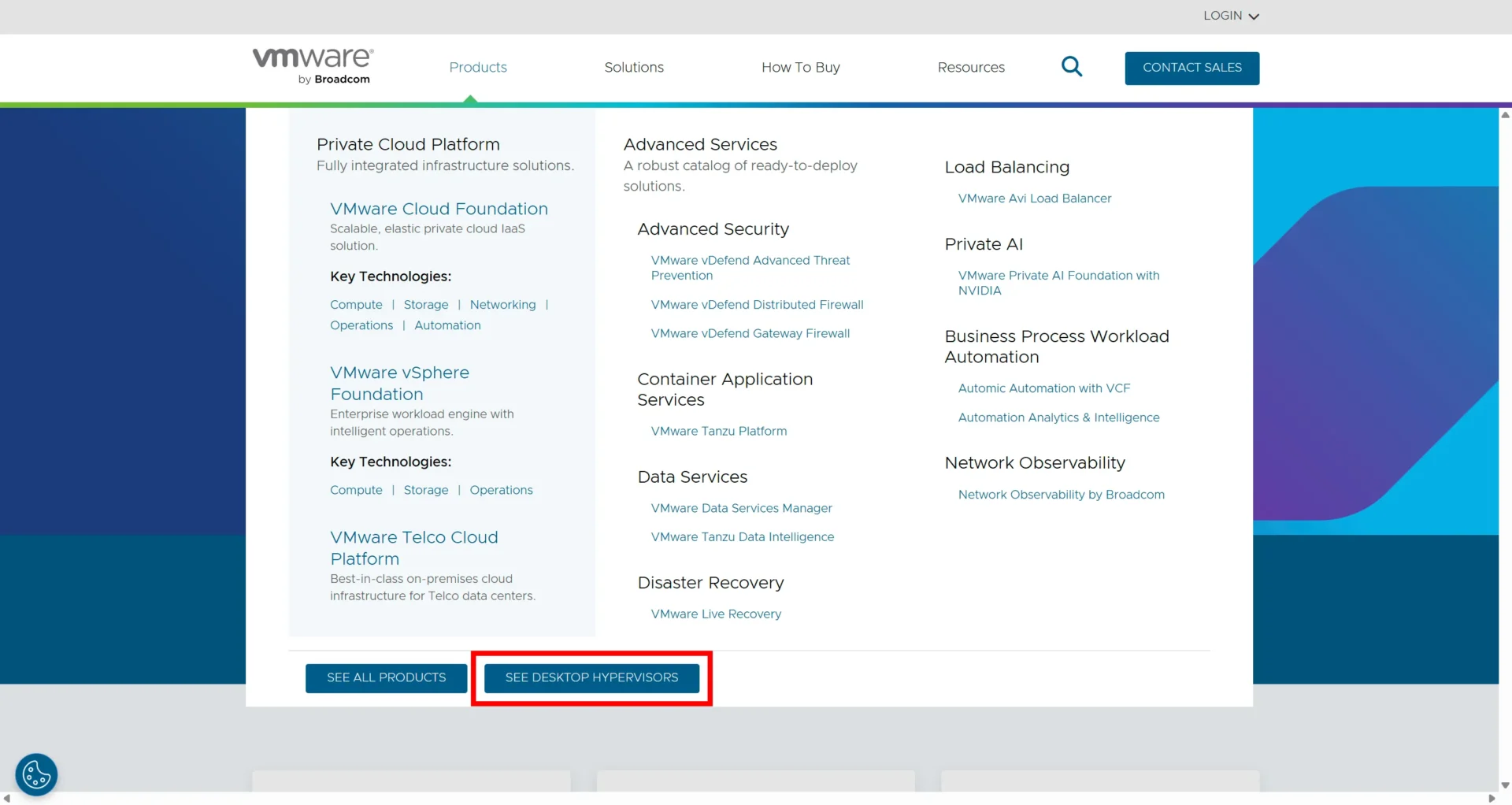This screenshot has height=805, width=1512.
Task: Click the horizontal scrollbar left arrow
Action: tap(6, 799)
